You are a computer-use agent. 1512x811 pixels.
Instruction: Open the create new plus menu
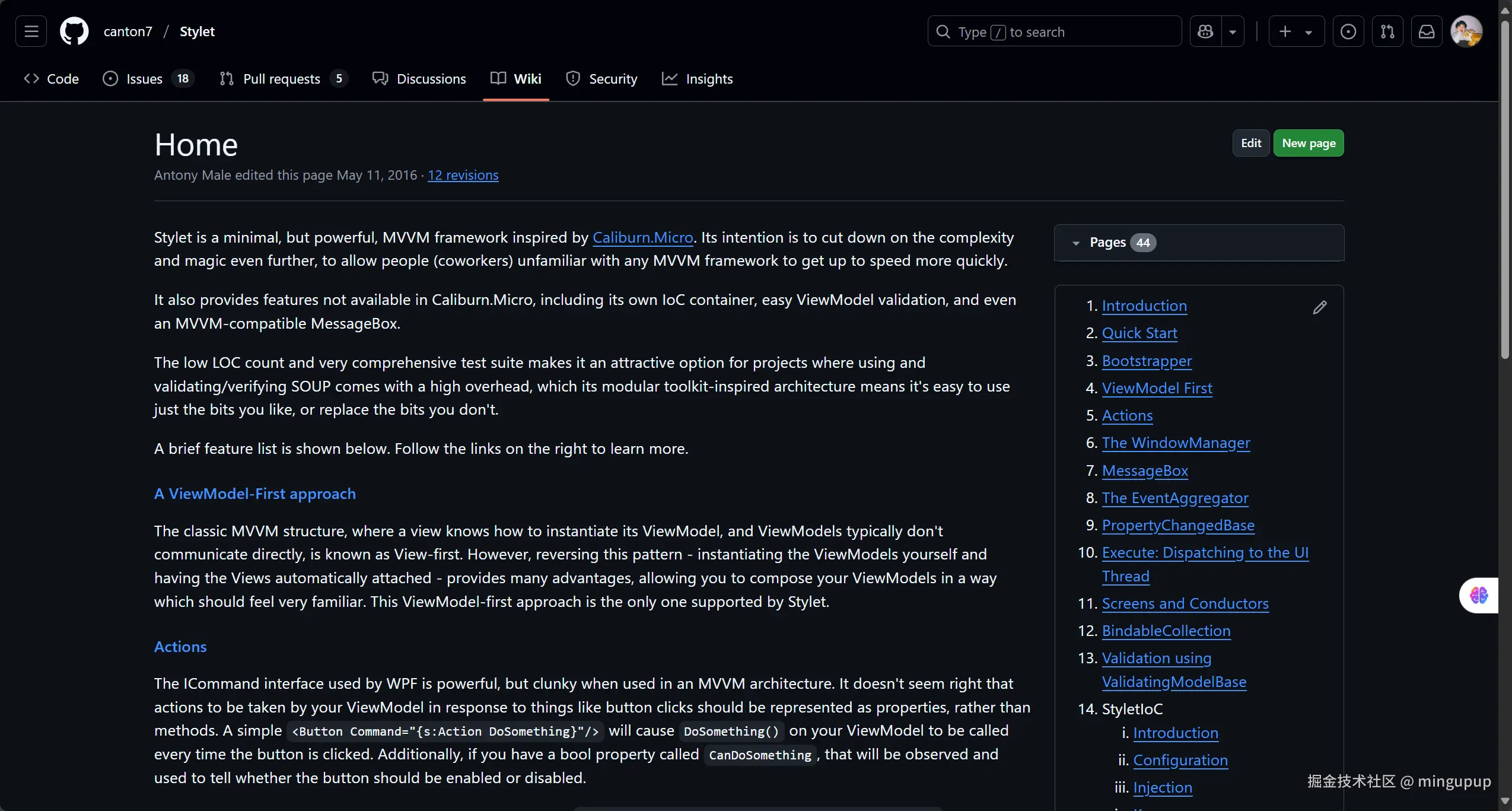(1297, 31)
